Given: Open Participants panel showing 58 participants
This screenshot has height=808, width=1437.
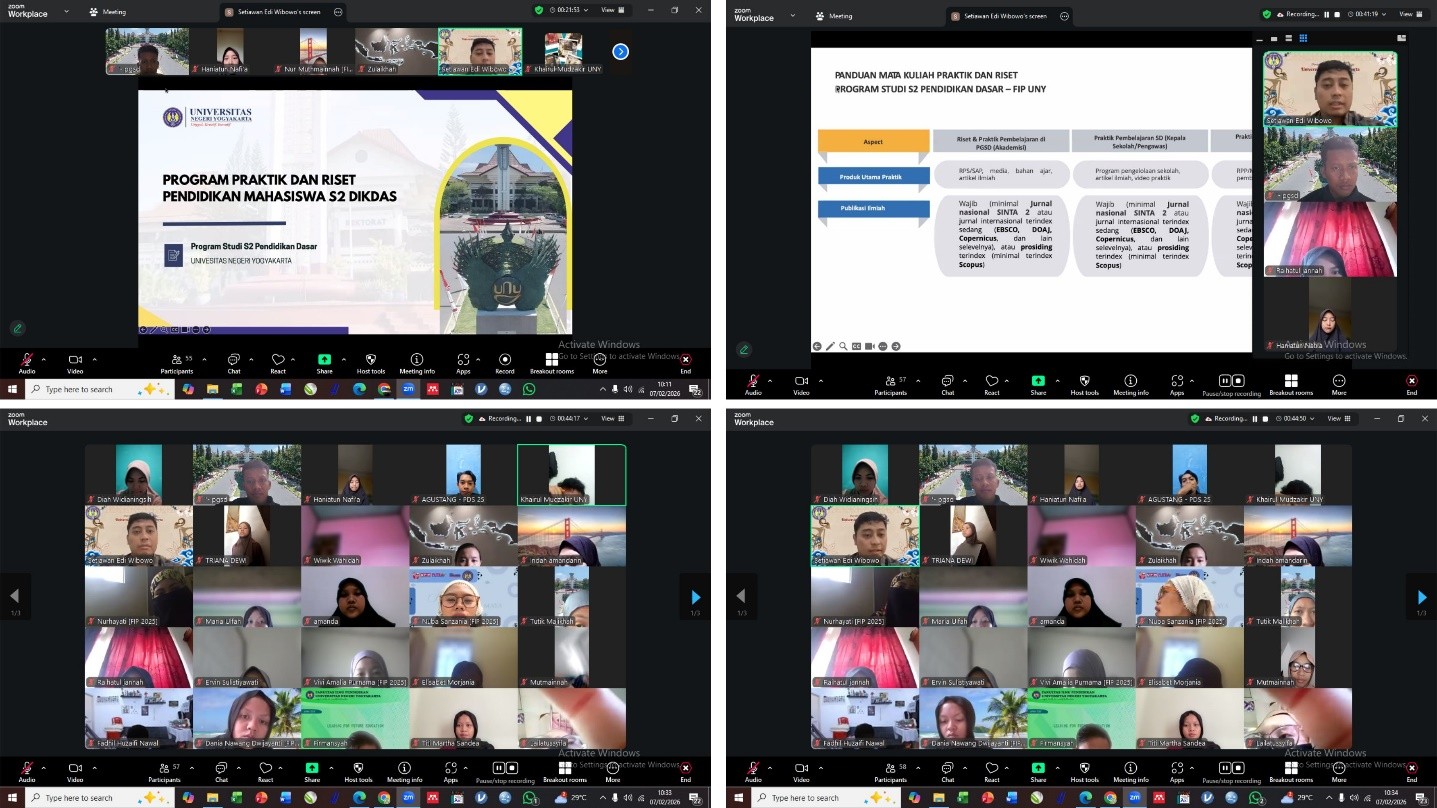Looking at the screenshot, I should [x=890, y=772].
